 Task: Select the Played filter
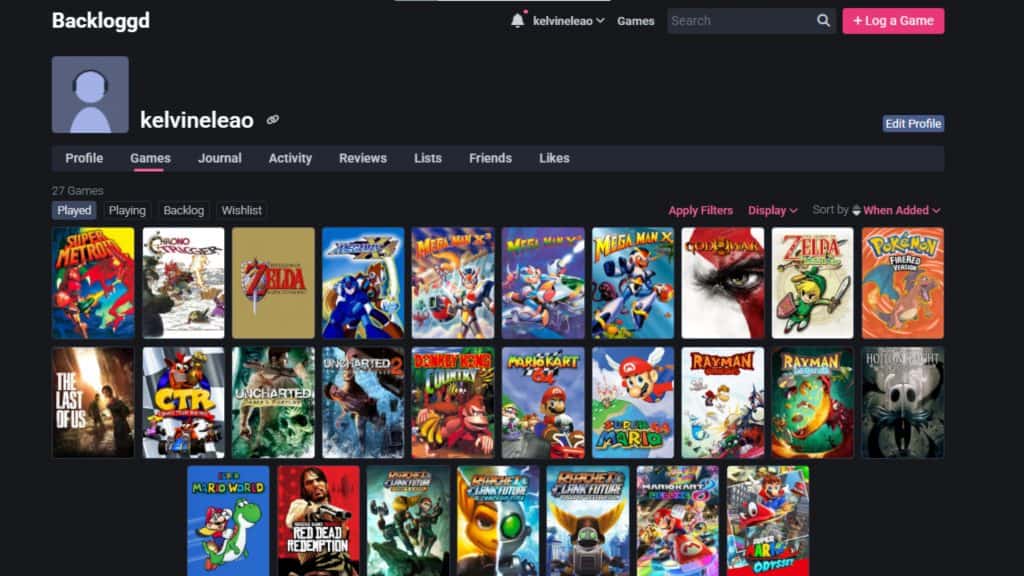click(74, 210)
